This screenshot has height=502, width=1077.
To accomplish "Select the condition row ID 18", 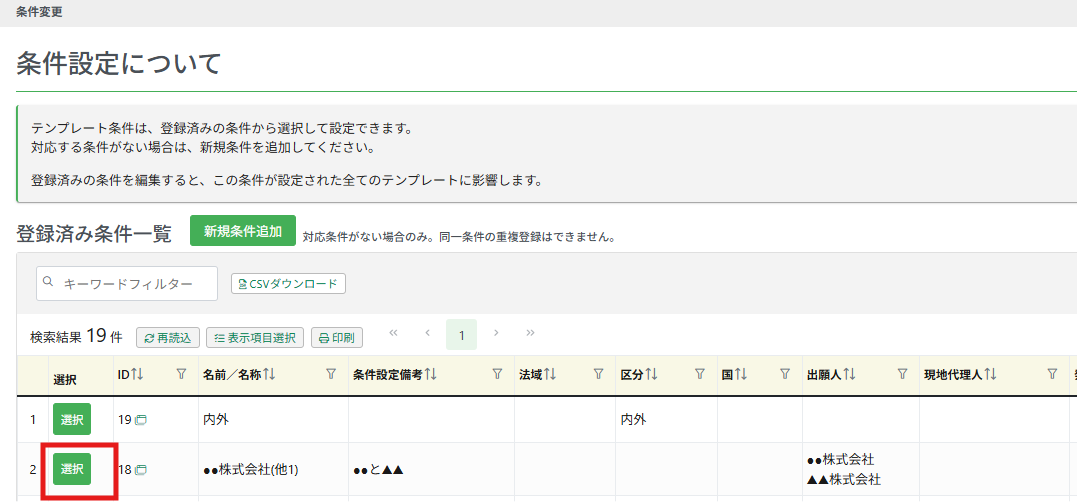I will [72, 470].
